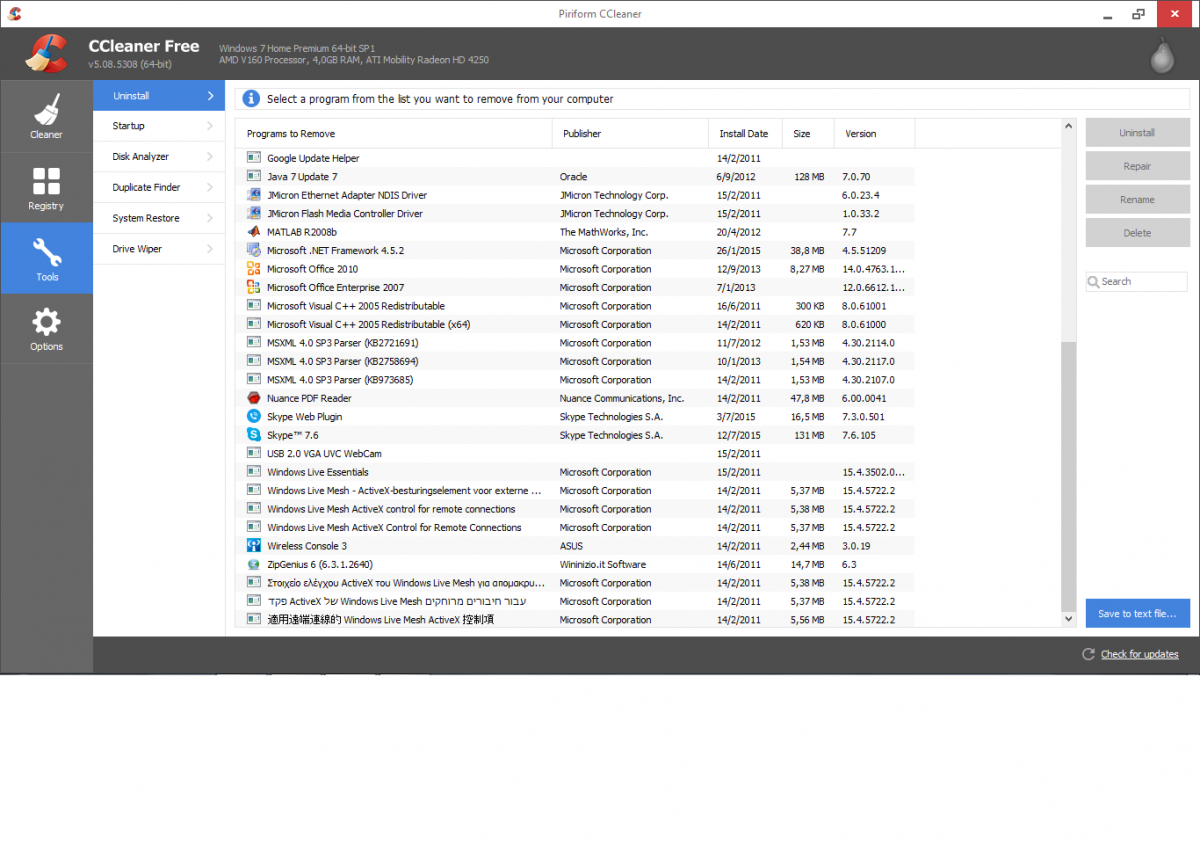Switch to the Startup tab

point(159,126)
